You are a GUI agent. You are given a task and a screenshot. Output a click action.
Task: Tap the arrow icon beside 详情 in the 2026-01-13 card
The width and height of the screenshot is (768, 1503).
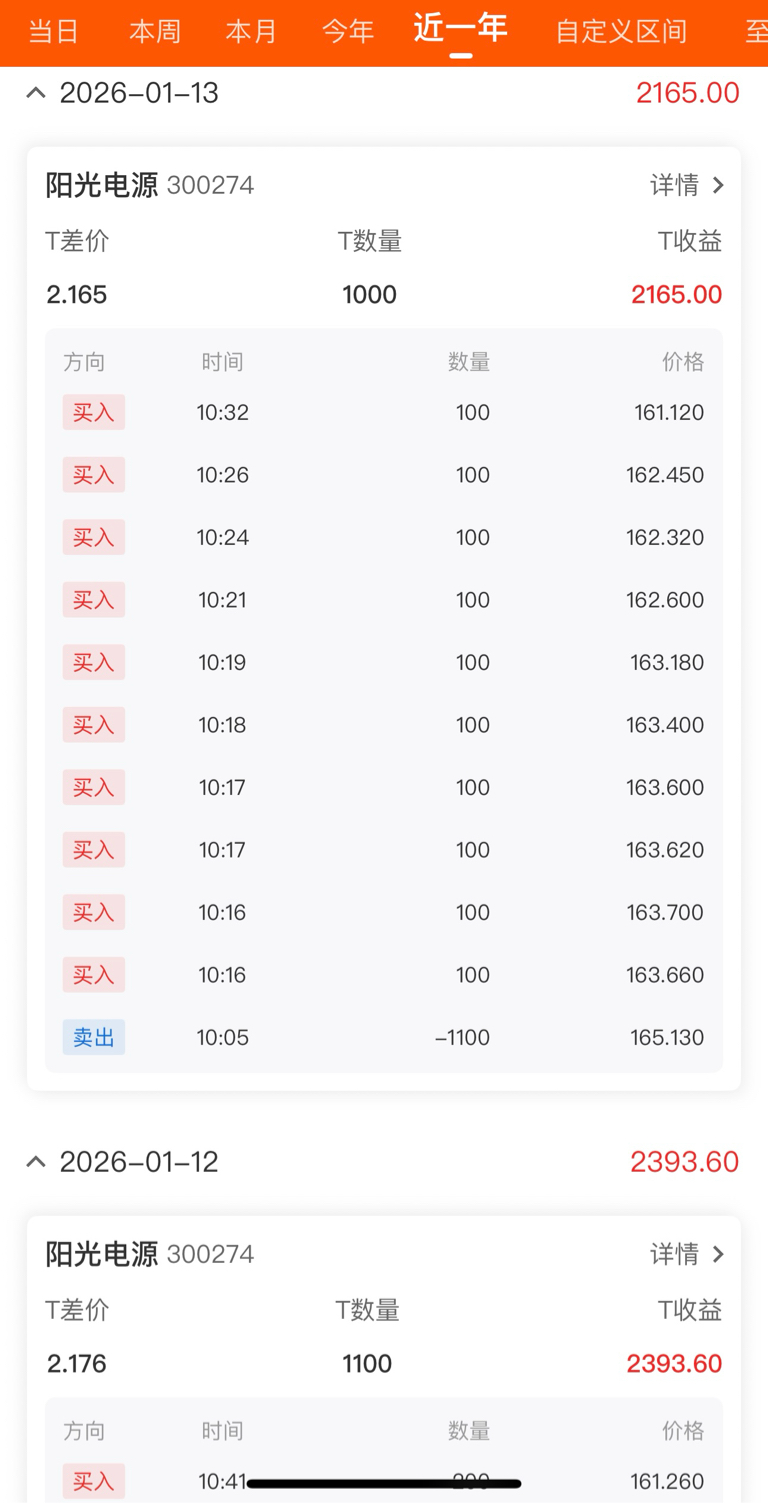[717, 185]
